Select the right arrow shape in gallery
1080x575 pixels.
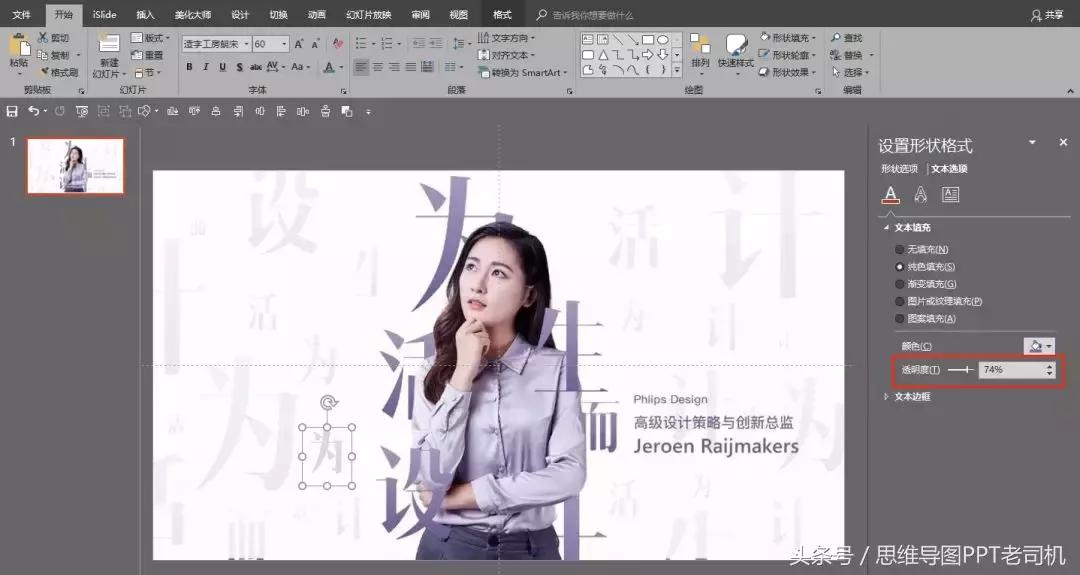(647, 54)
